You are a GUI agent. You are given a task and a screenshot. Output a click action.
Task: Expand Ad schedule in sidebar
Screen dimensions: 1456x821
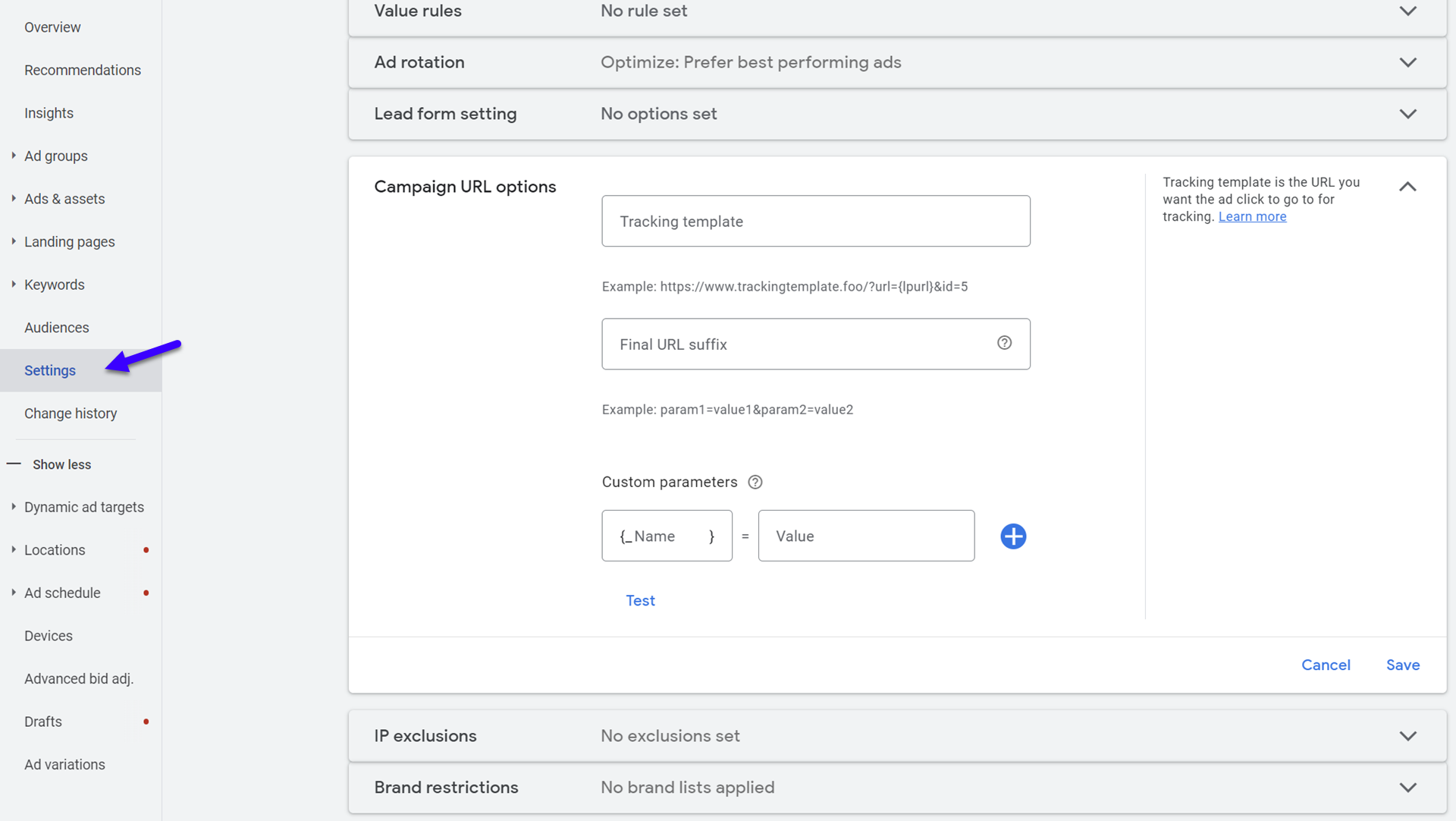tap(14, 593)
